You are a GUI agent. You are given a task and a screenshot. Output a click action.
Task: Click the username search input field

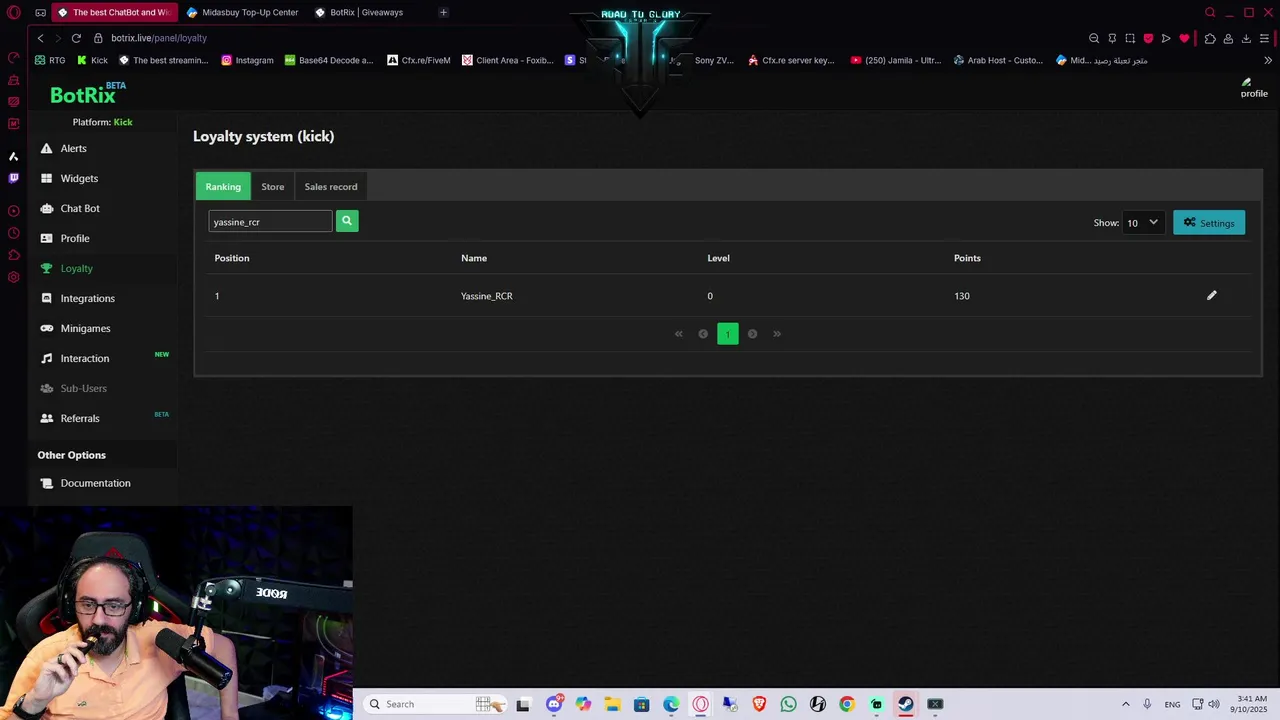point(270,221)
